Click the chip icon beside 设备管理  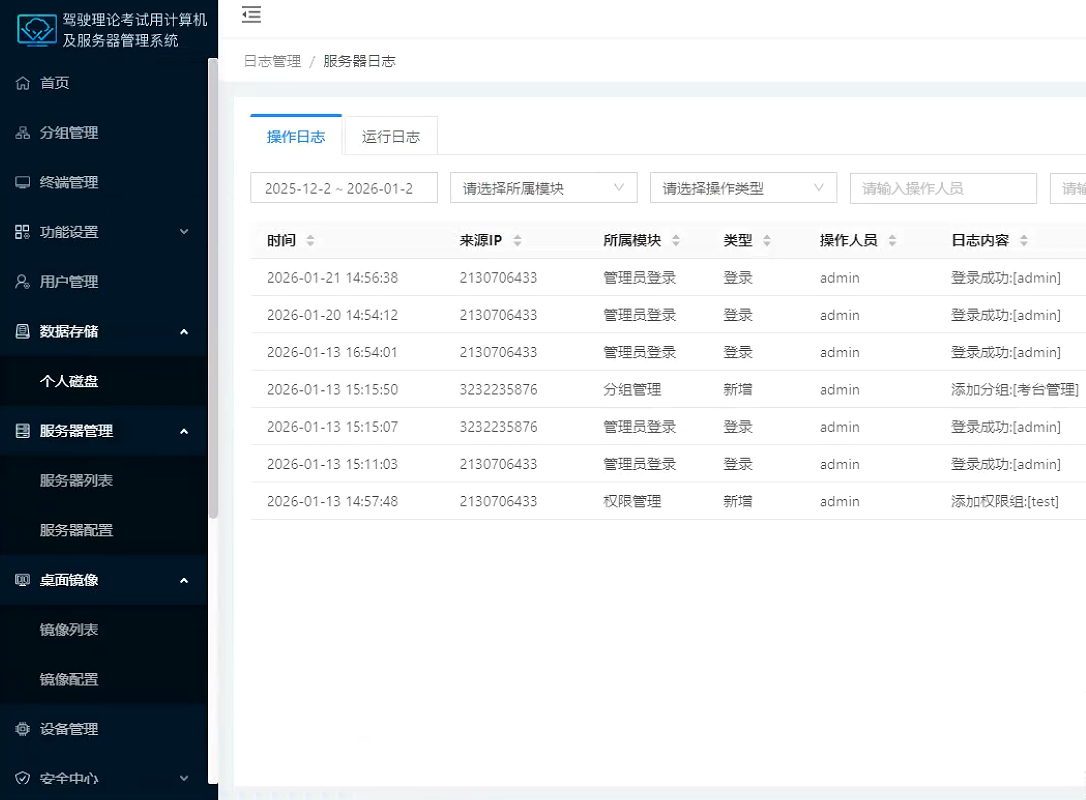tap(23, 729)
